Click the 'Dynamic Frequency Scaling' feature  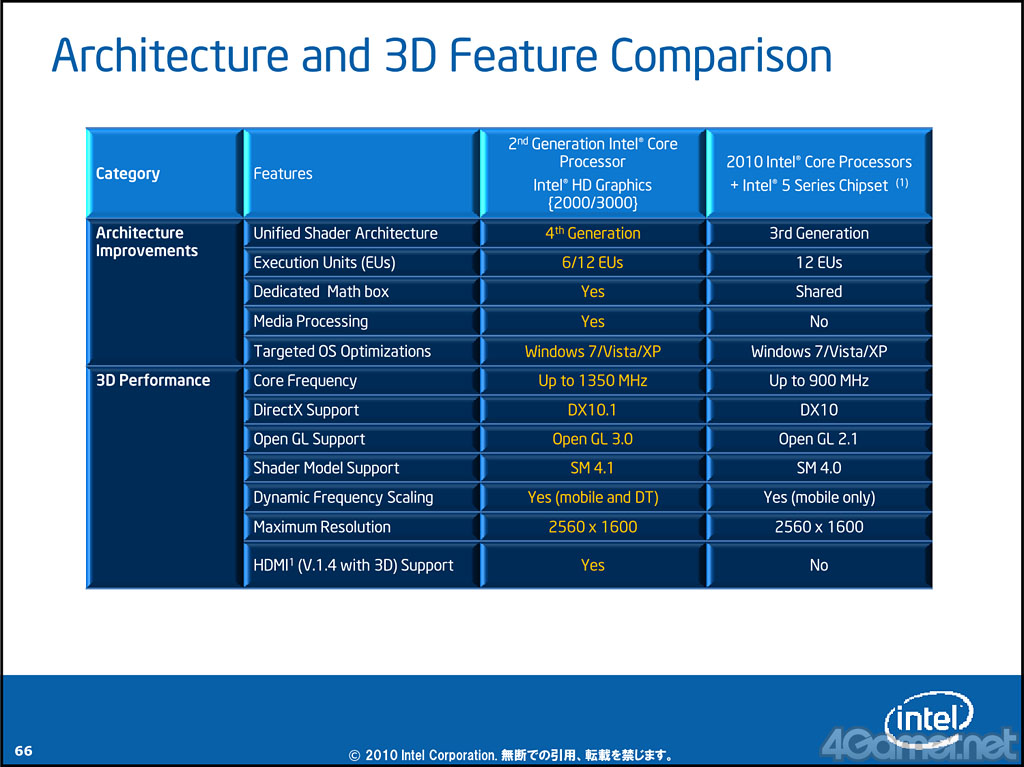point(344,498)
